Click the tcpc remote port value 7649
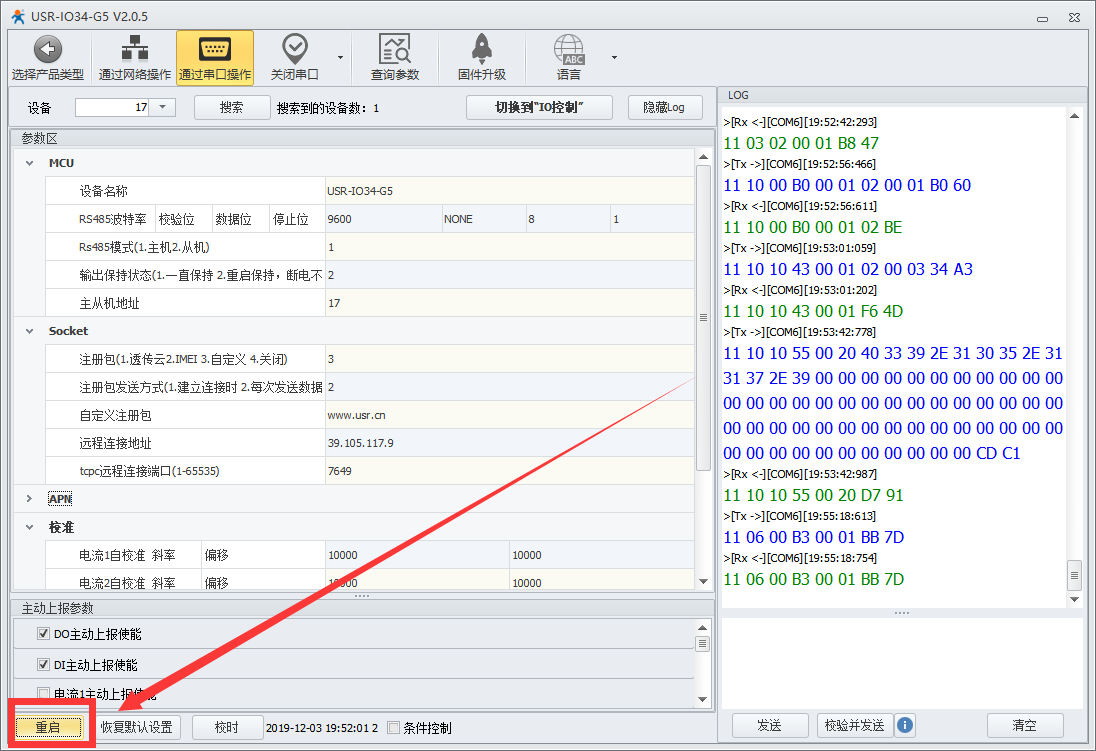Screen dimensions: 1096x751 pos(510,471)
